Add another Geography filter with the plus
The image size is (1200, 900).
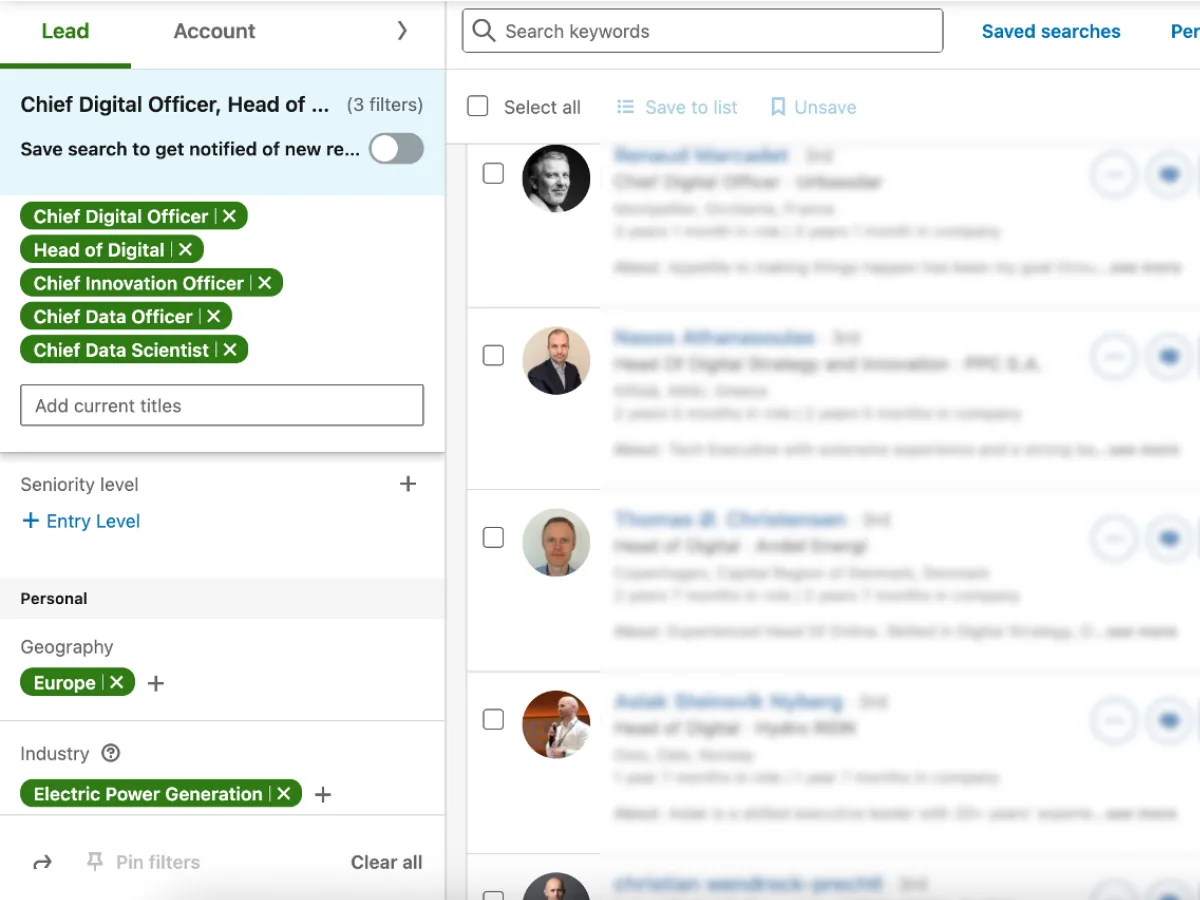point(156,684)
